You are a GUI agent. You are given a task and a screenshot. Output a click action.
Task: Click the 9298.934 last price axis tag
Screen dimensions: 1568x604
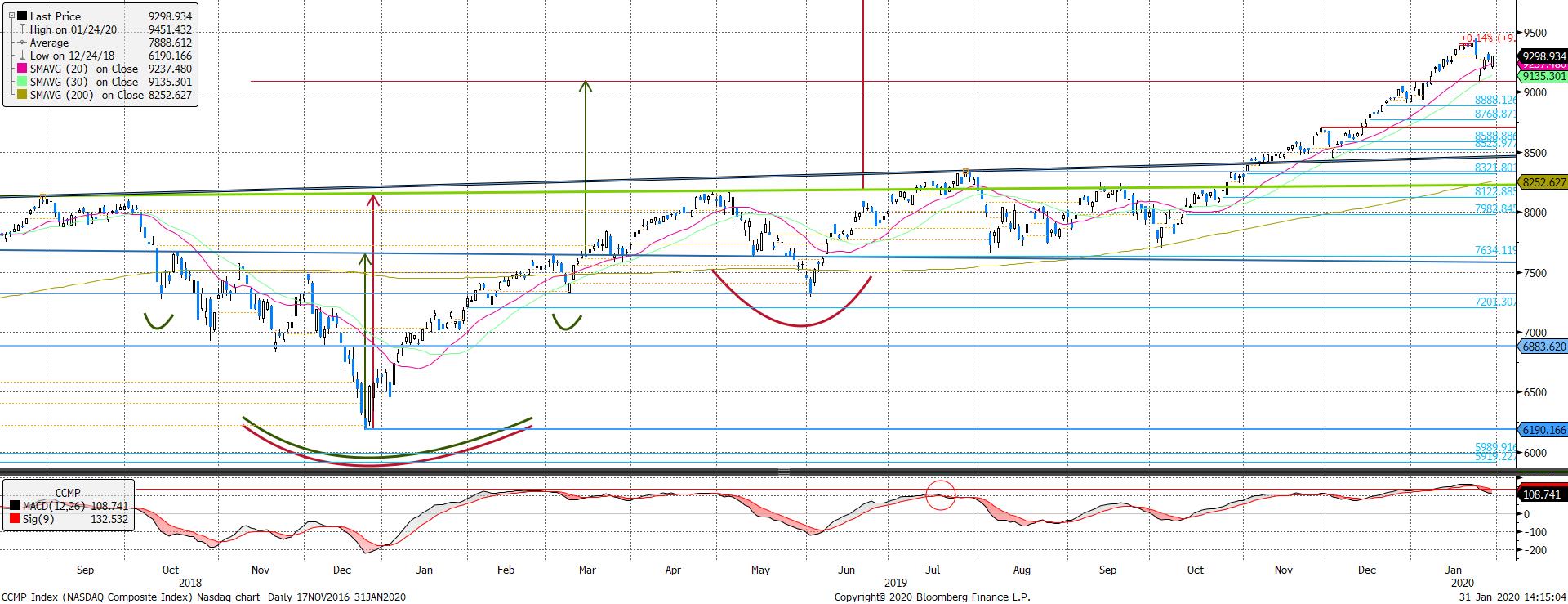point(1541,56)
